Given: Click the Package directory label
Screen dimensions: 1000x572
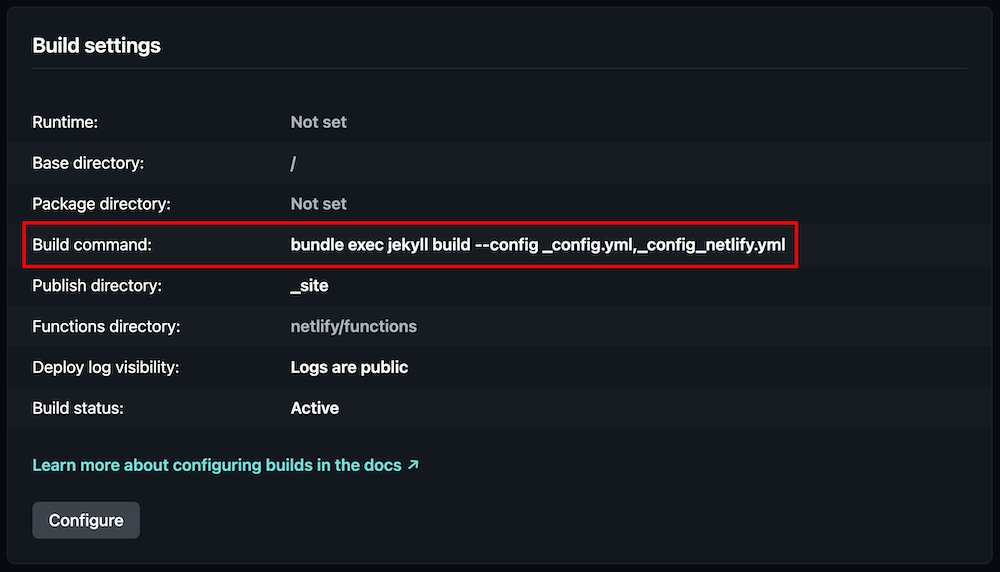Looking at the screenshot, I should [x=101, y=204].
